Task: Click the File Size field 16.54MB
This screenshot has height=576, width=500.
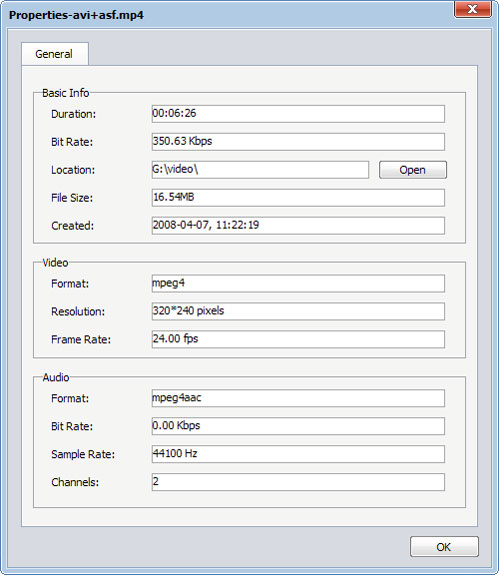Action: click(298, 198)
